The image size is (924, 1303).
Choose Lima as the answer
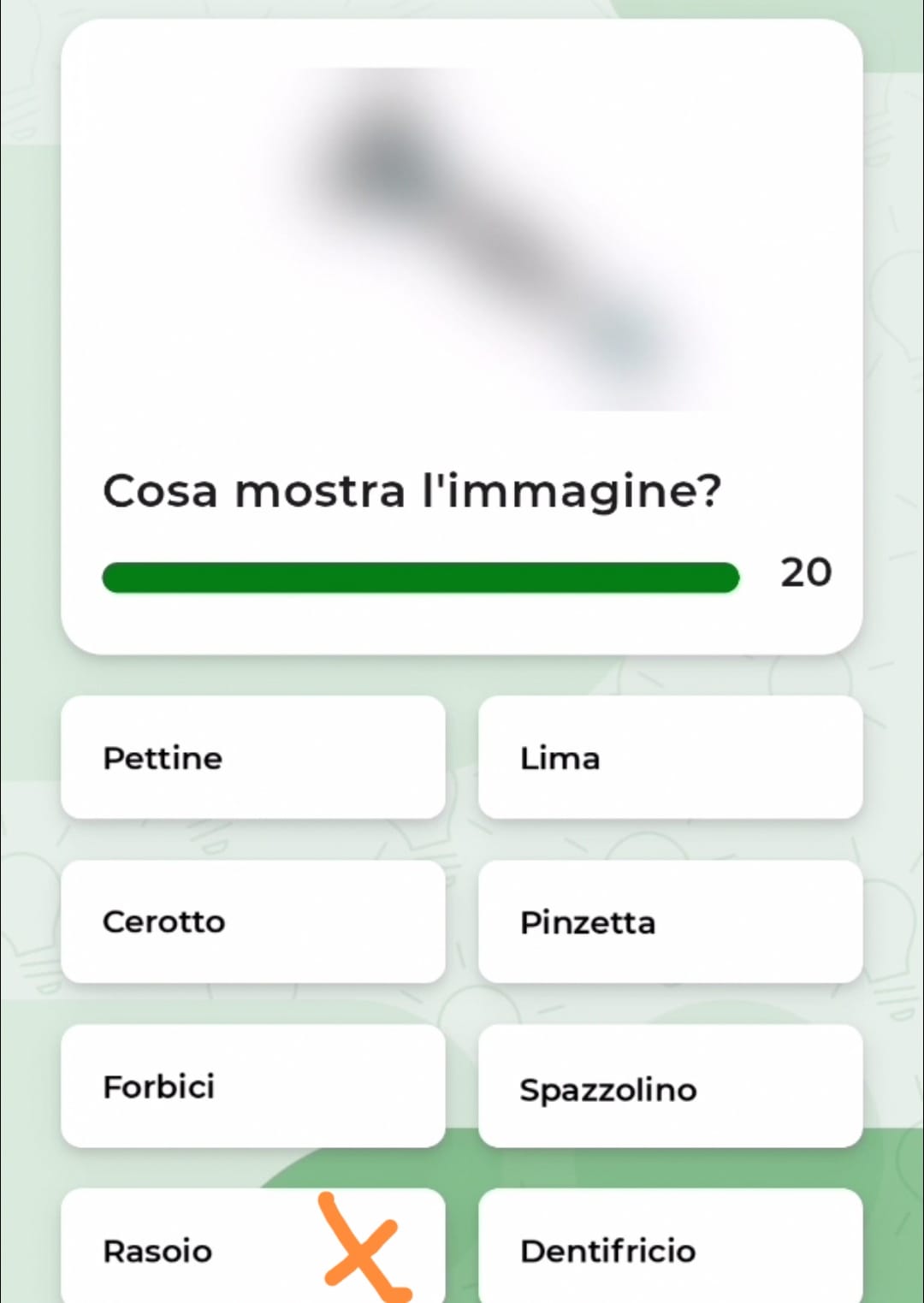point(670,757)
